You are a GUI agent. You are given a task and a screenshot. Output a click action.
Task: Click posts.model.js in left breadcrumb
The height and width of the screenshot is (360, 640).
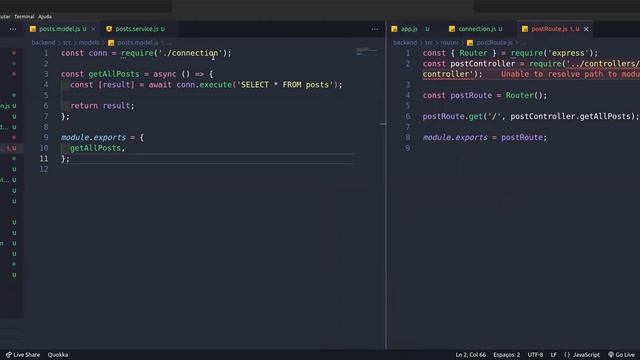click(x=138, y=42)
